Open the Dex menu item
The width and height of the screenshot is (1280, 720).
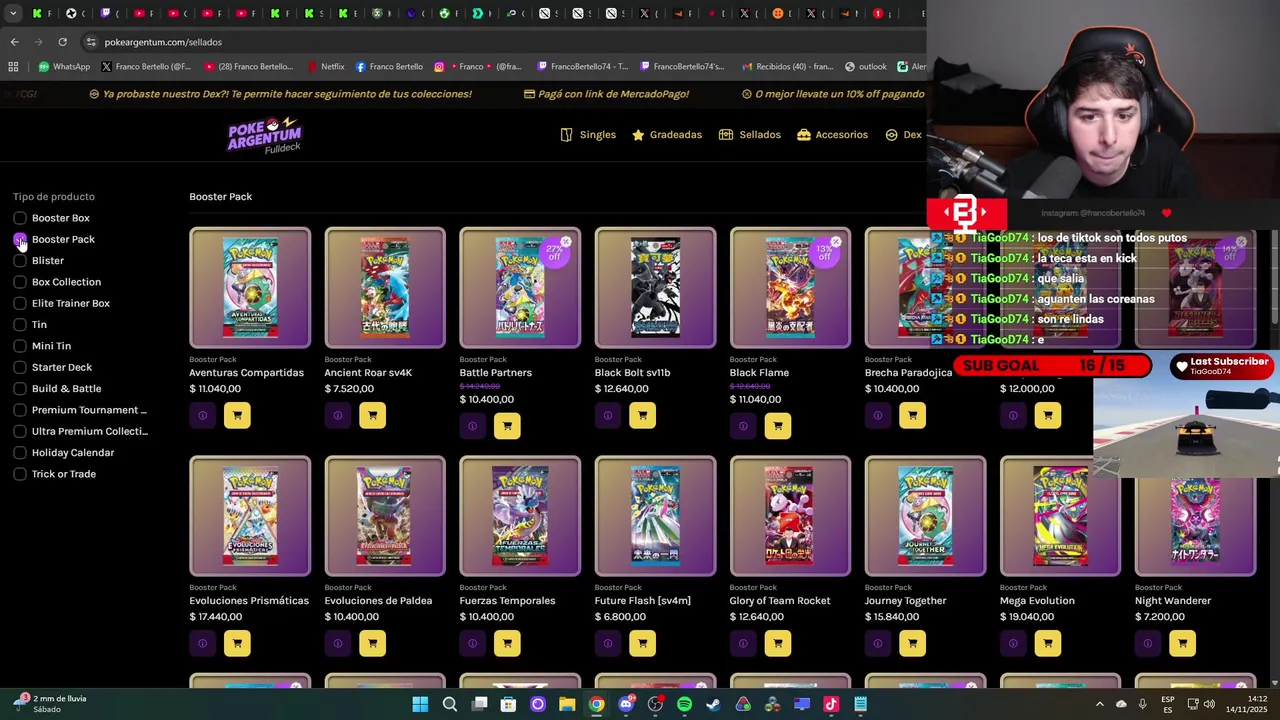[903, 135]
